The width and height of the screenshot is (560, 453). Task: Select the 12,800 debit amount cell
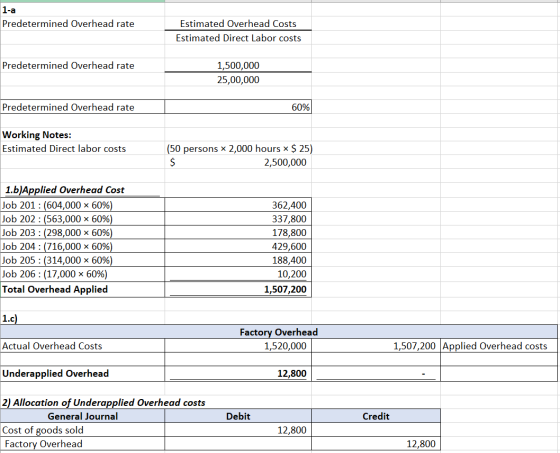coord(238,430)
